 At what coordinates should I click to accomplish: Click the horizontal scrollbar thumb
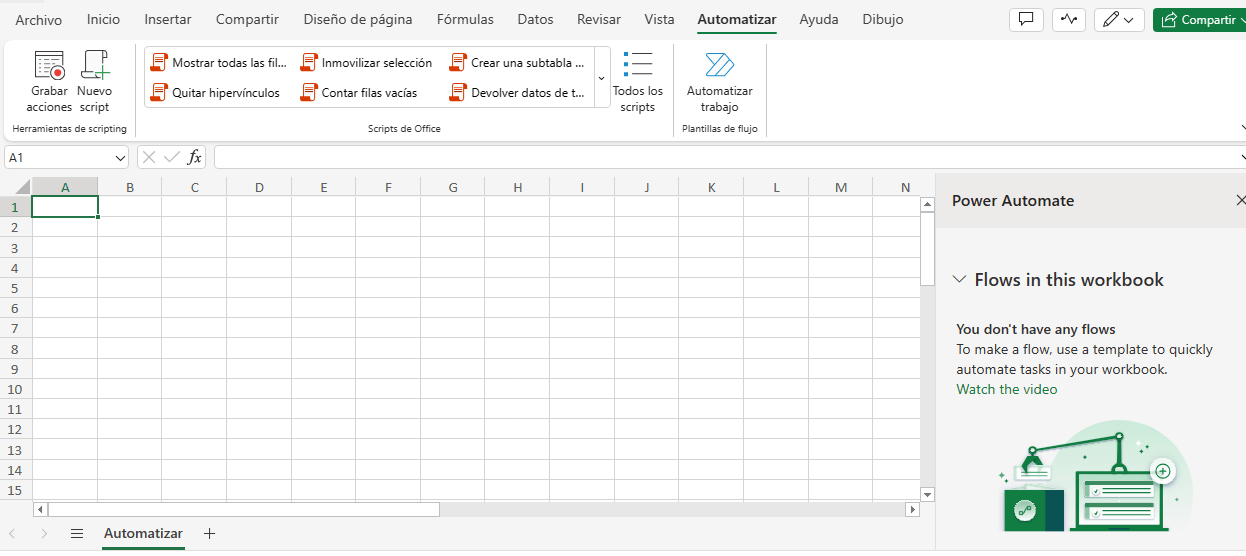(x=243, y=509)
